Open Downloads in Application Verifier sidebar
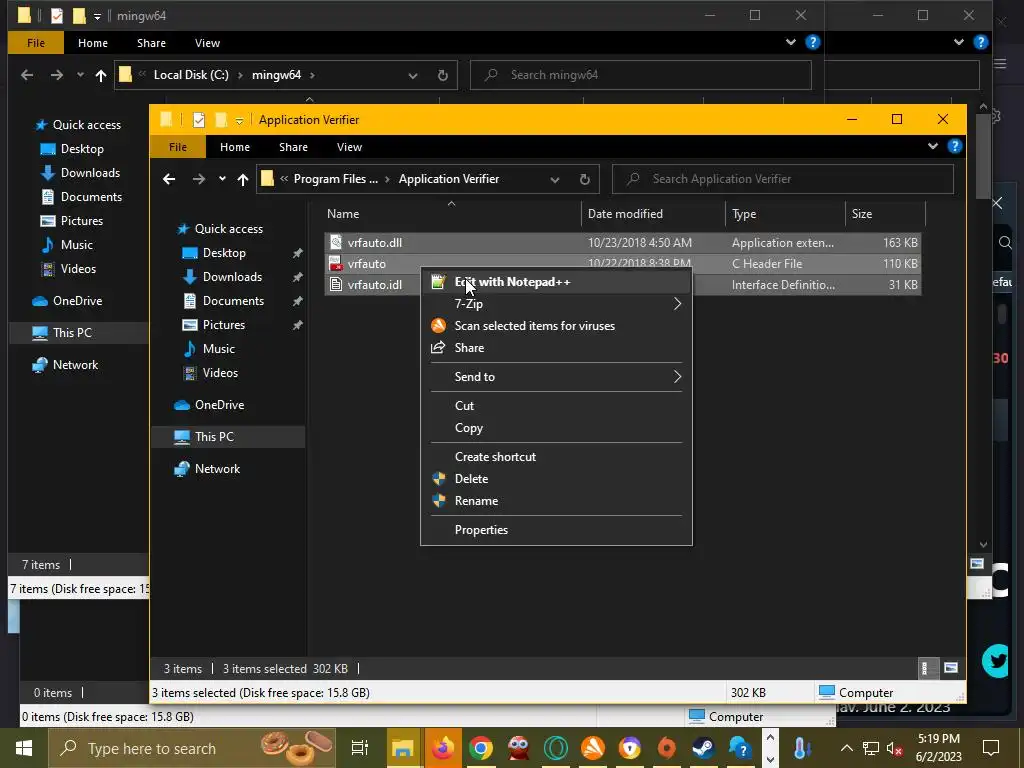This screenshot has height=768, width=1024. pos(232,277)
